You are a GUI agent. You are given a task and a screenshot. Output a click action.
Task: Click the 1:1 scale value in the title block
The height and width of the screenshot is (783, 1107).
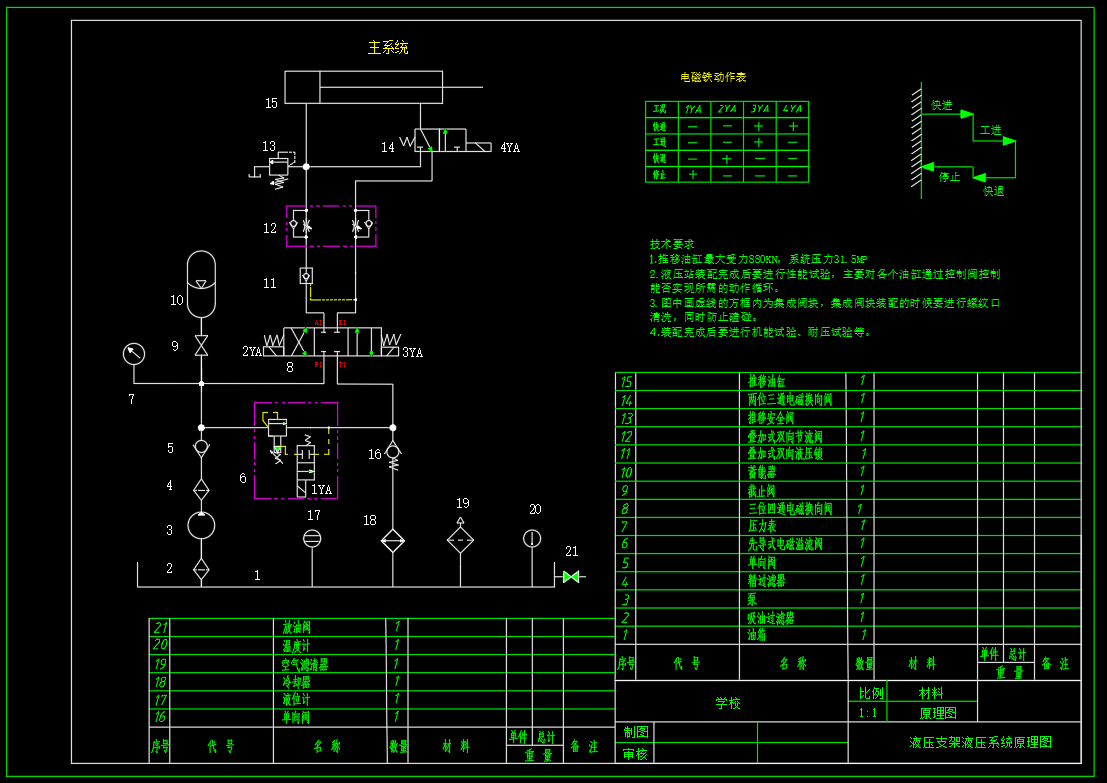pos(868,713)
